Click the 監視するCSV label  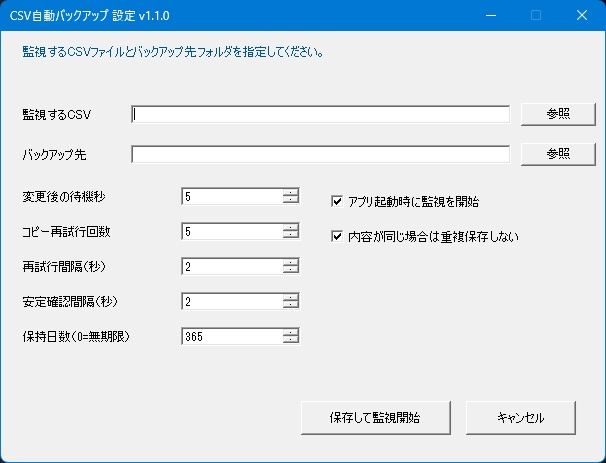tap(56, 115)
